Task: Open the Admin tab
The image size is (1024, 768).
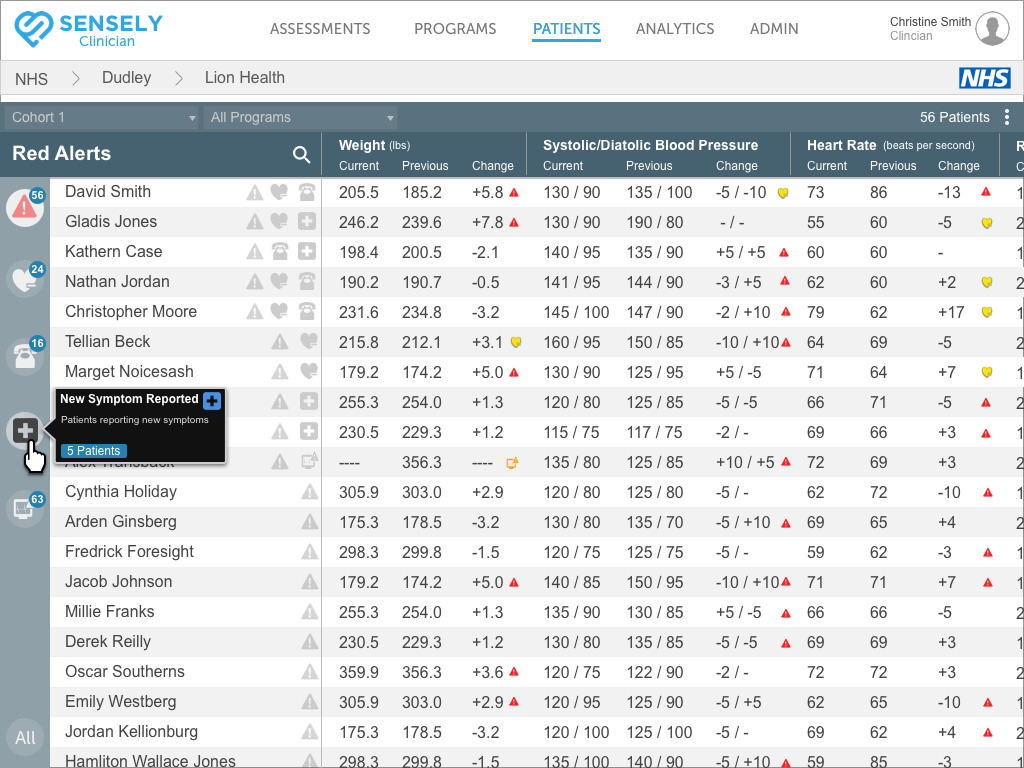Action: pyautogui.click(x=774, y=29)
